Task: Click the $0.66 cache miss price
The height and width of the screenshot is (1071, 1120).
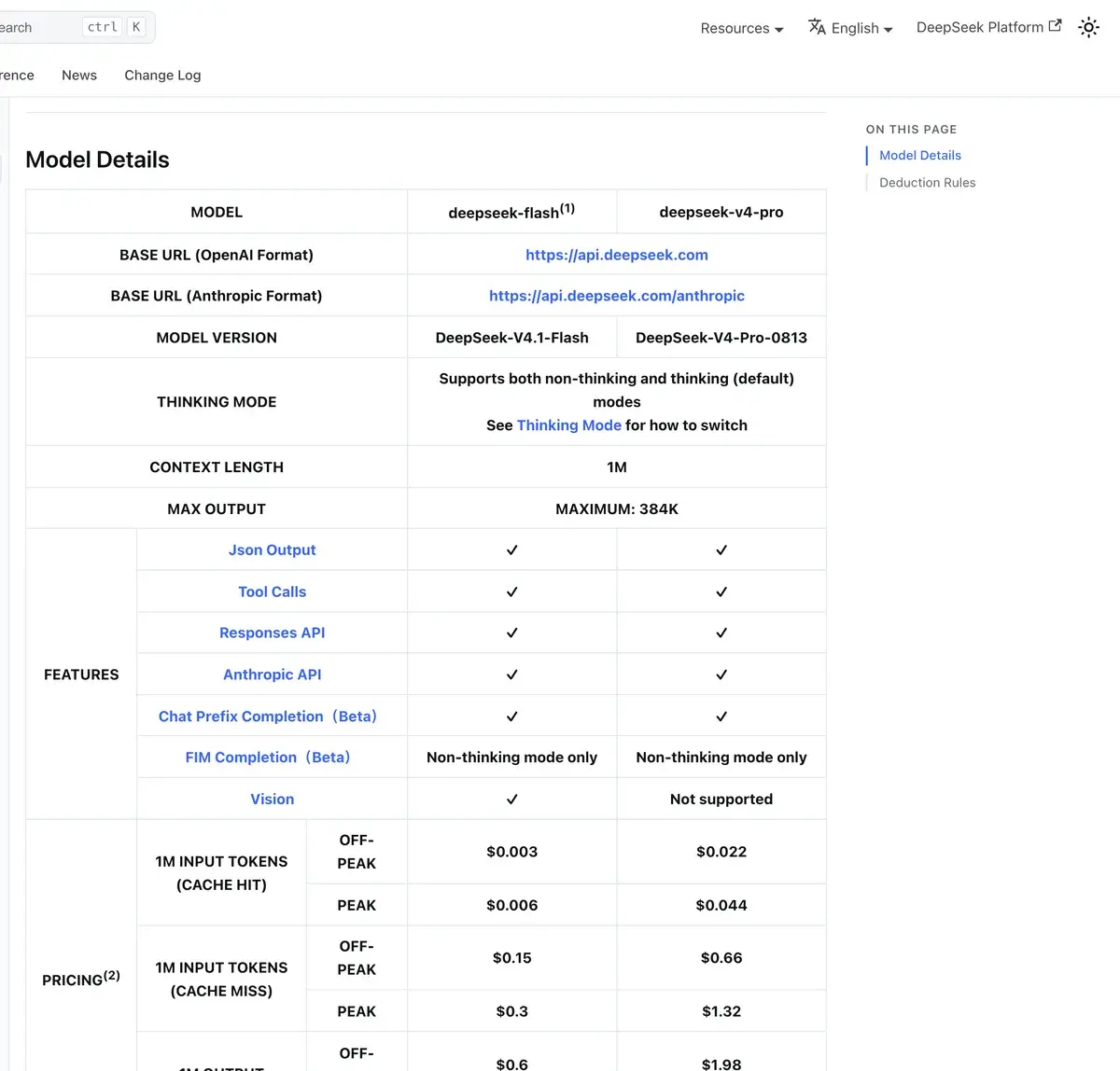Action: [x=721, y=958]
